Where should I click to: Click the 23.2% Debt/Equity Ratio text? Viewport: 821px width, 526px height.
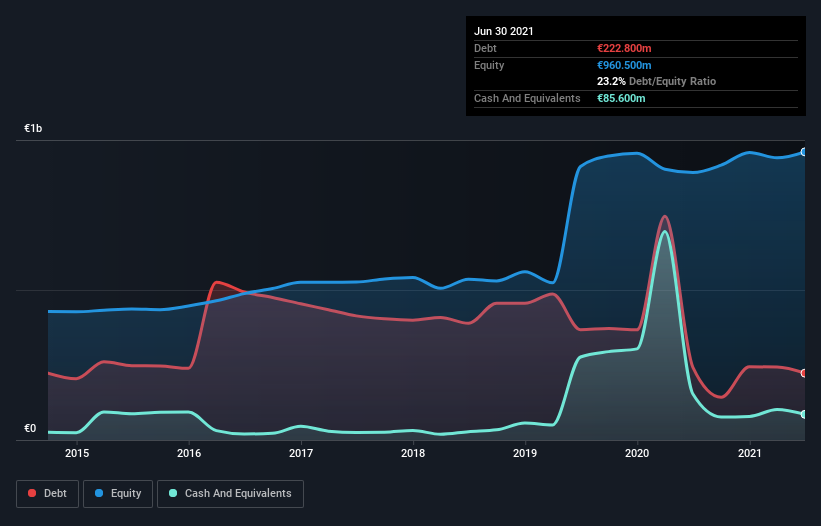[x=657, y=81]
